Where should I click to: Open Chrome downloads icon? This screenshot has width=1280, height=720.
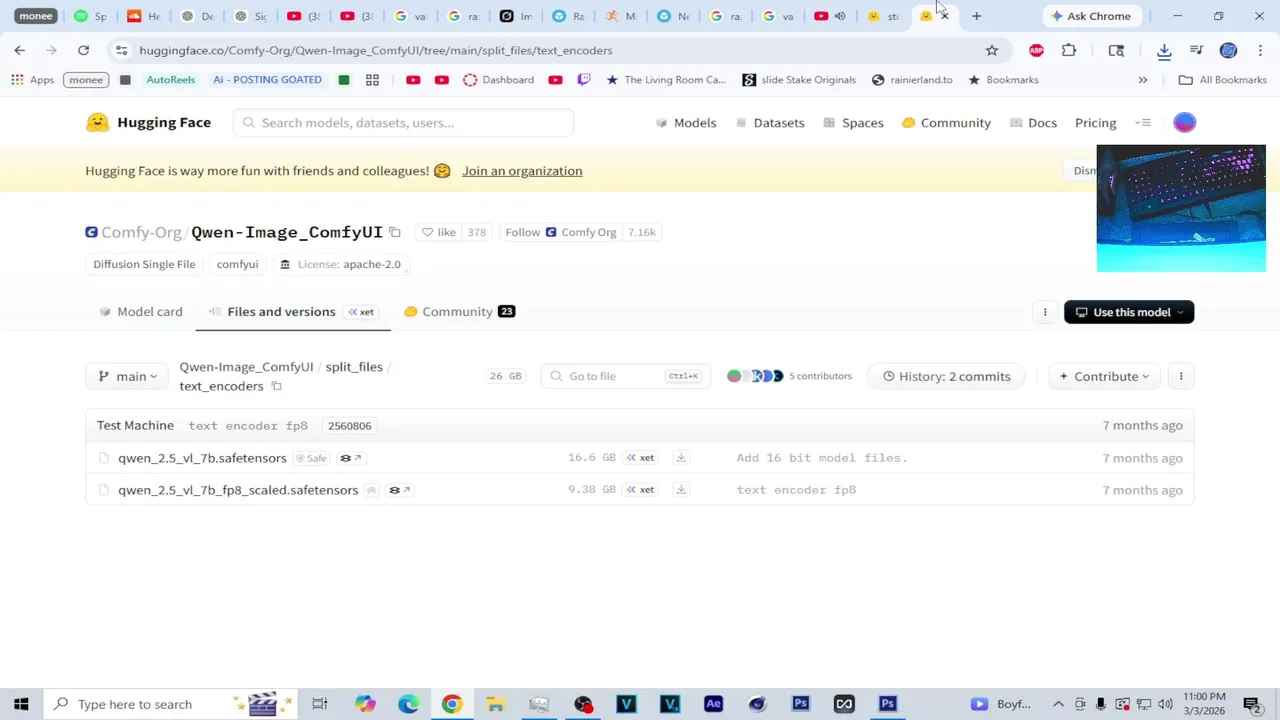point(1164,50)
